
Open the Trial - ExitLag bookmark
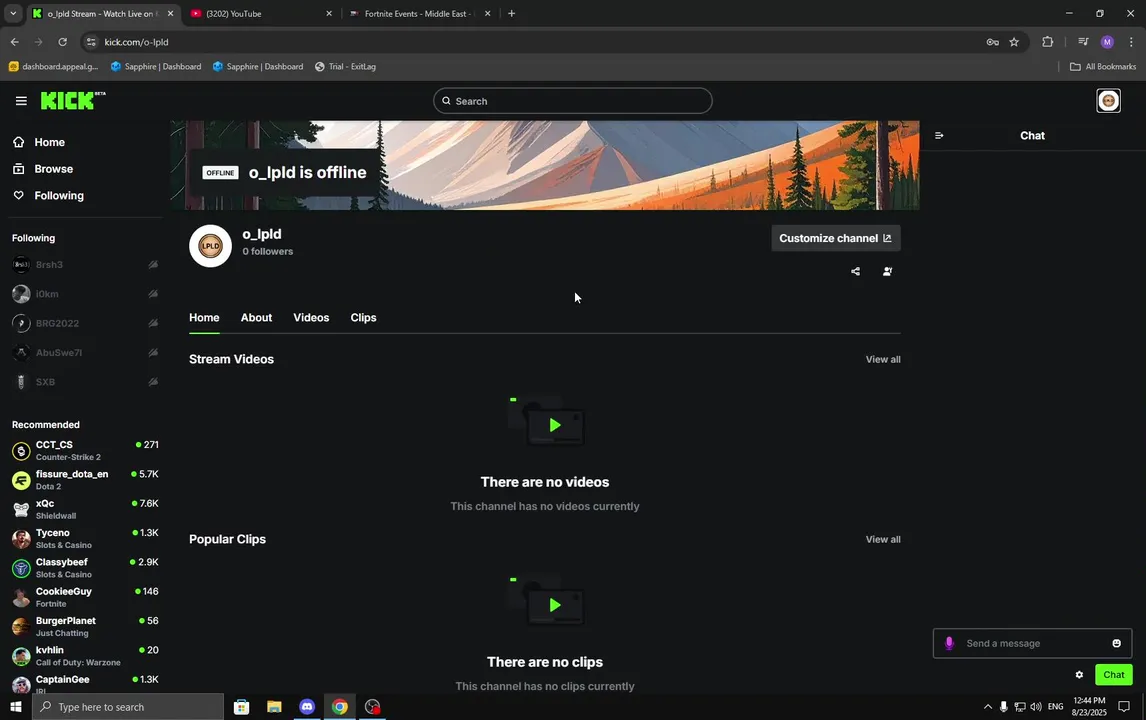tap(345, 67)
